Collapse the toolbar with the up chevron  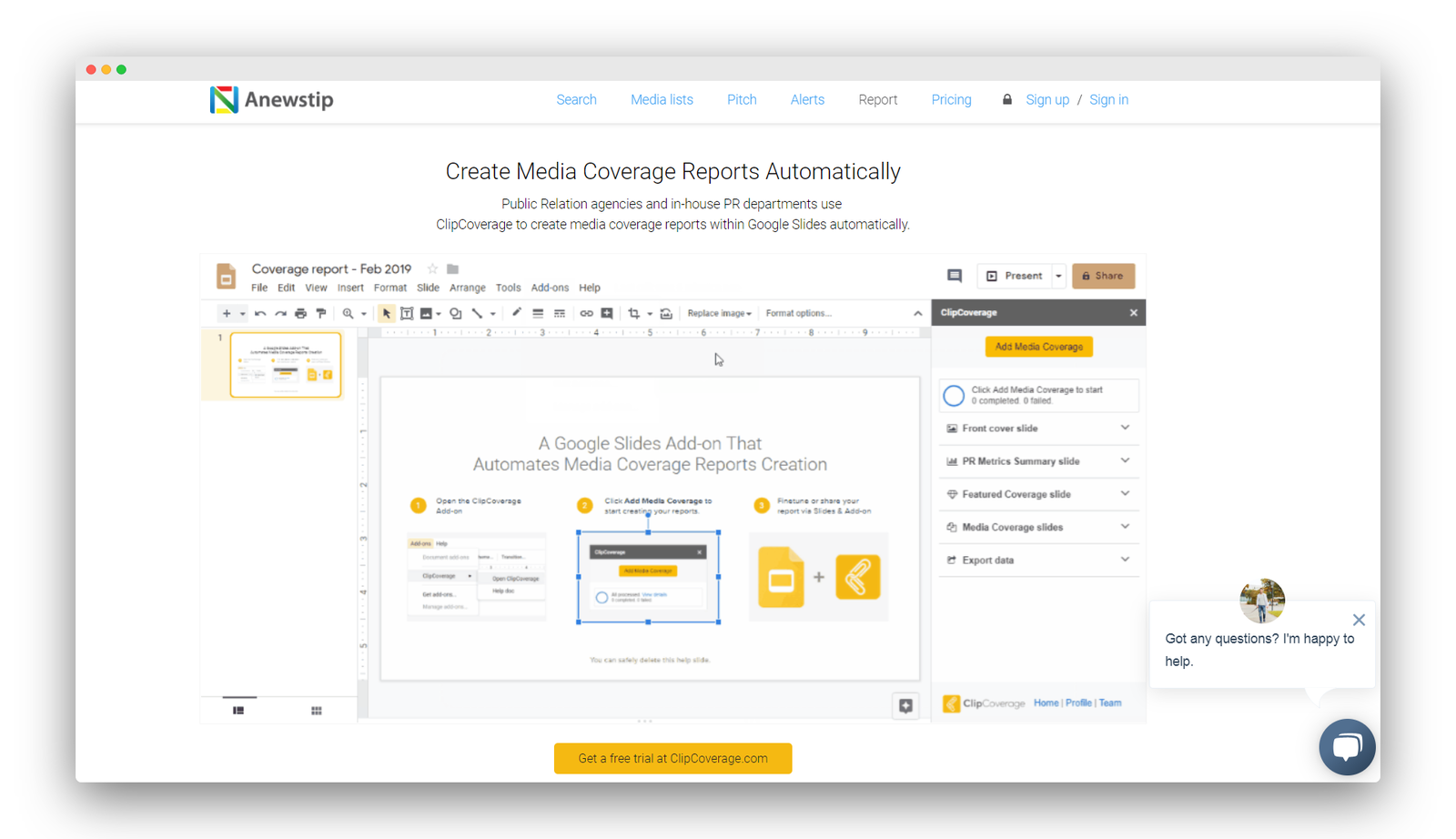pyautogui.click(x=918, y=314)
